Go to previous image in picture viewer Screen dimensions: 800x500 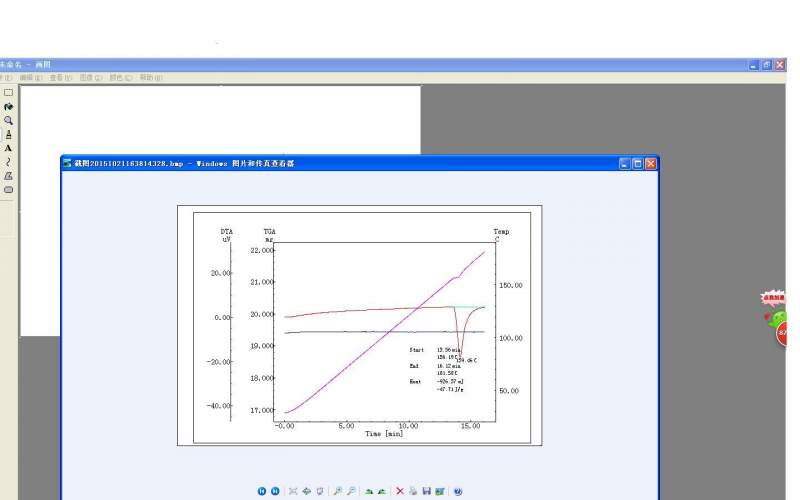(x=262, y=491)
